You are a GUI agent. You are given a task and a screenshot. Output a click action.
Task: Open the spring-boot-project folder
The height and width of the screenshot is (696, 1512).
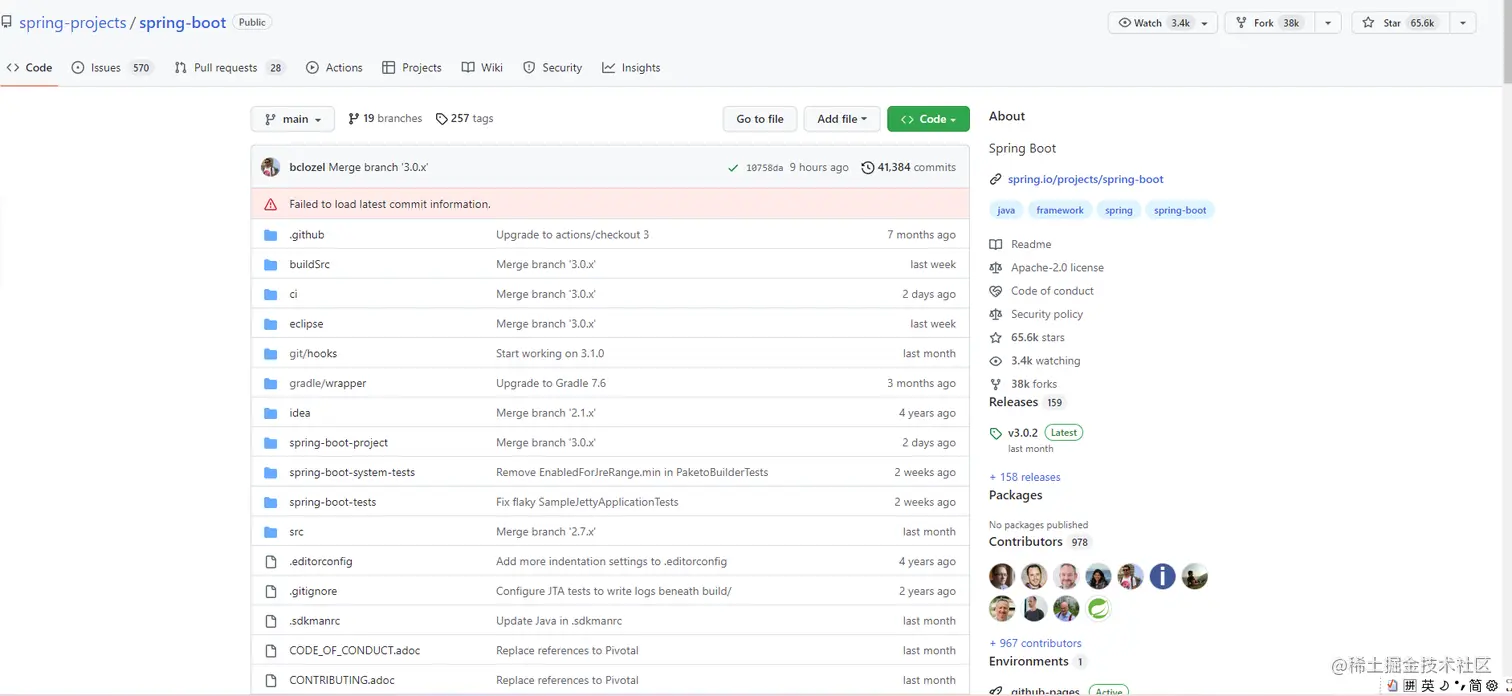click(338, 443)
